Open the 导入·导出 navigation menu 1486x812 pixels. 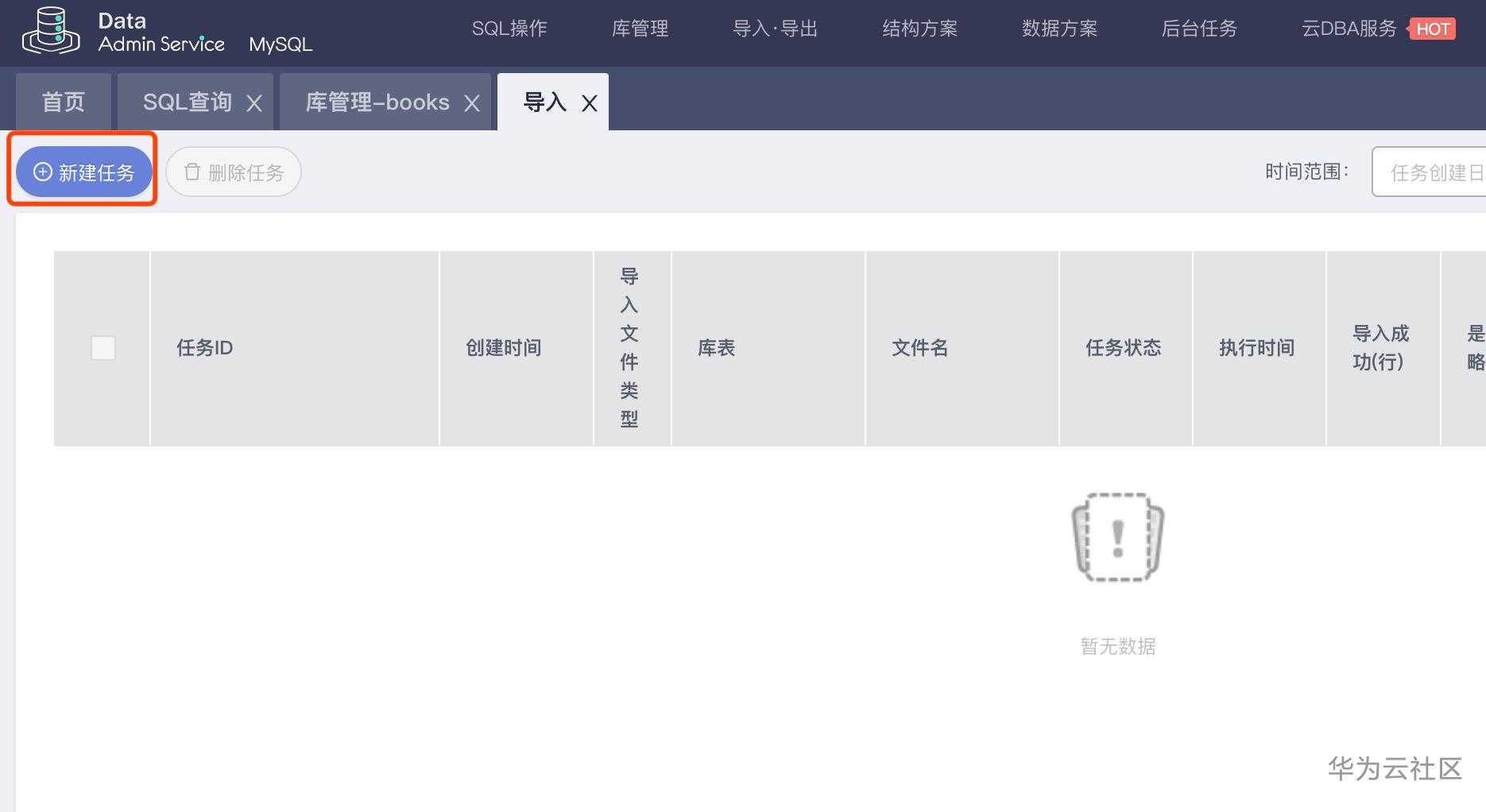coord(775,29)
